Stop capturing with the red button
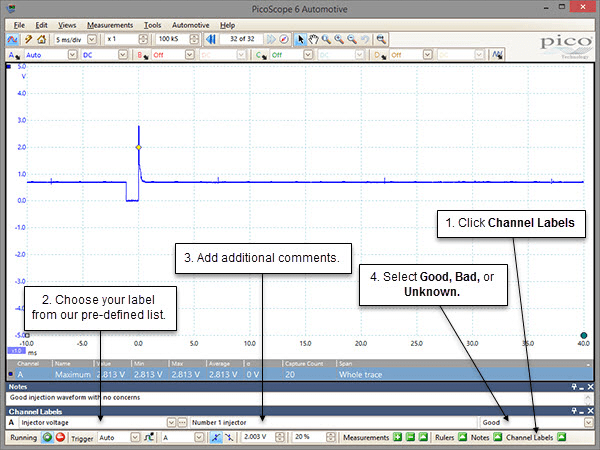 60,437
